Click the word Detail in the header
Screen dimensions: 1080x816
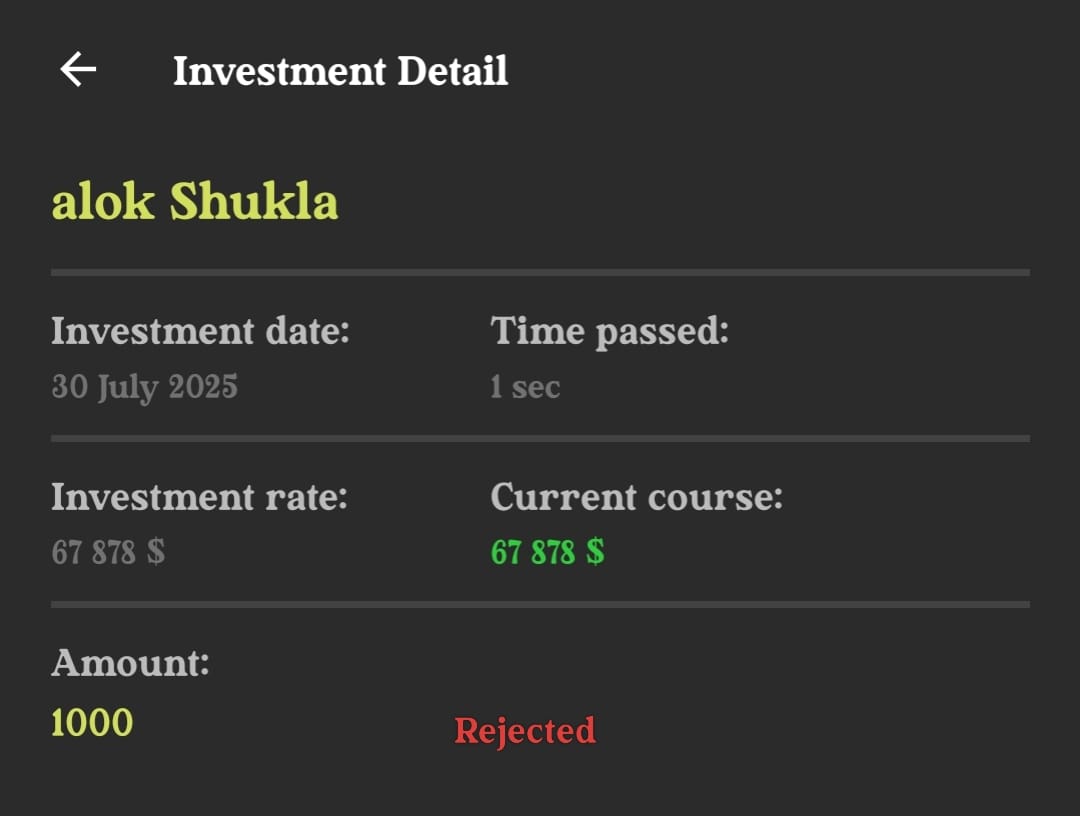coord(452,71)
